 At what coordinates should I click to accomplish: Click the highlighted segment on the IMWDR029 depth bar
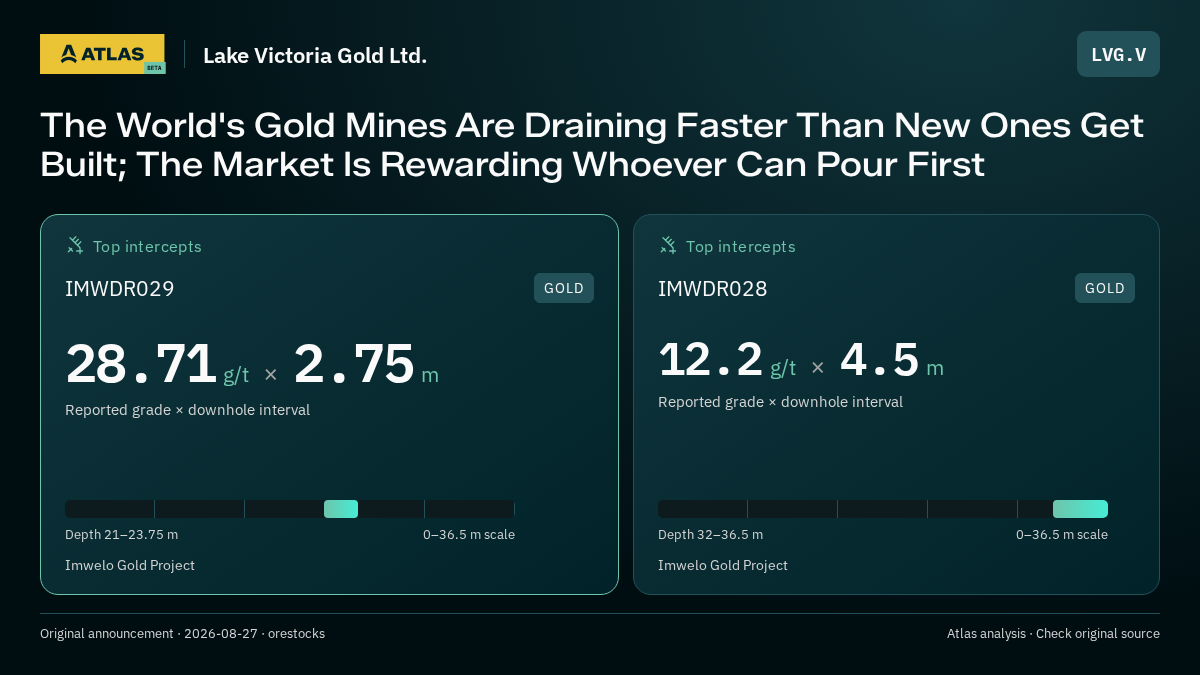(x=341, y=509)
